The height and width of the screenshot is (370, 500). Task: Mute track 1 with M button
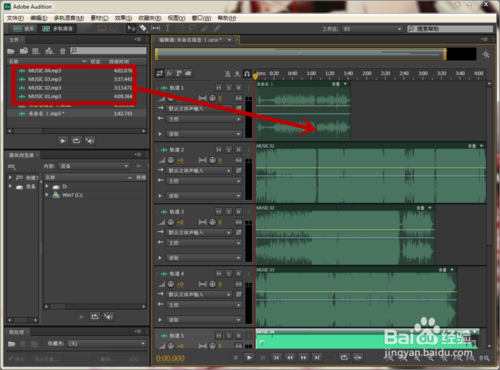click(x=219, y=88)
